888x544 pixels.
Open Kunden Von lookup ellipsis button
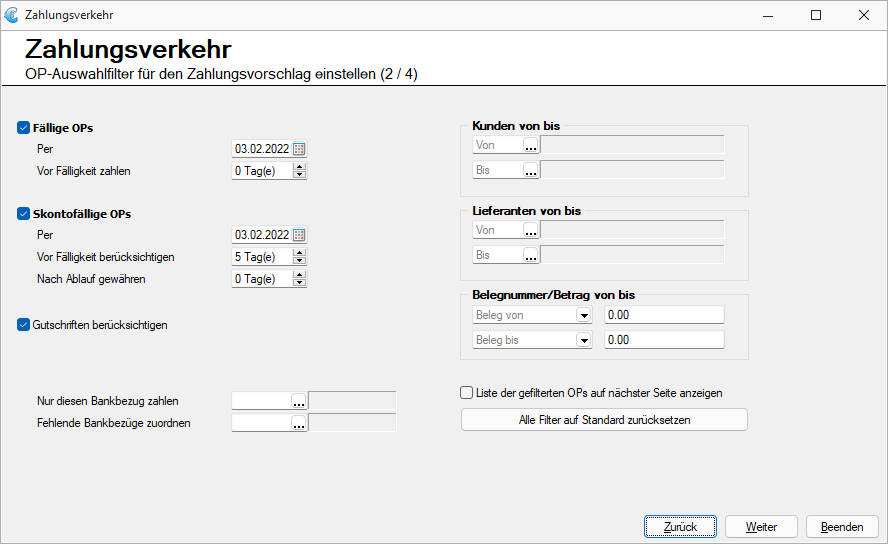point(531,145)
